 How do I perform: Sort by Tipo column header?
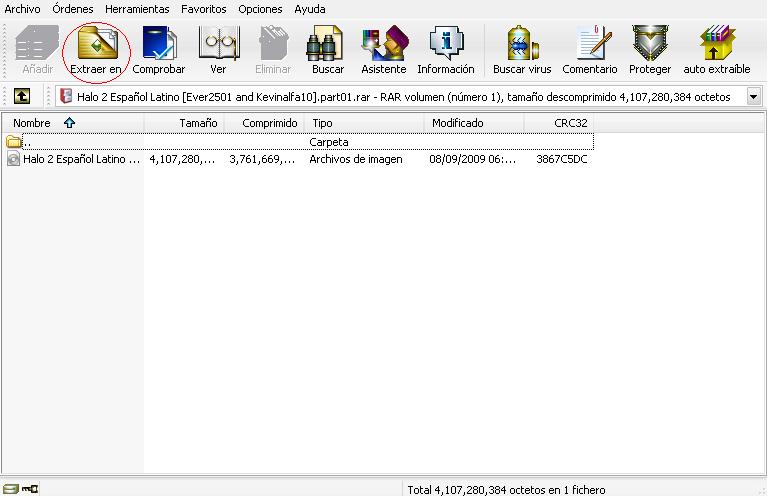point(364,123)
